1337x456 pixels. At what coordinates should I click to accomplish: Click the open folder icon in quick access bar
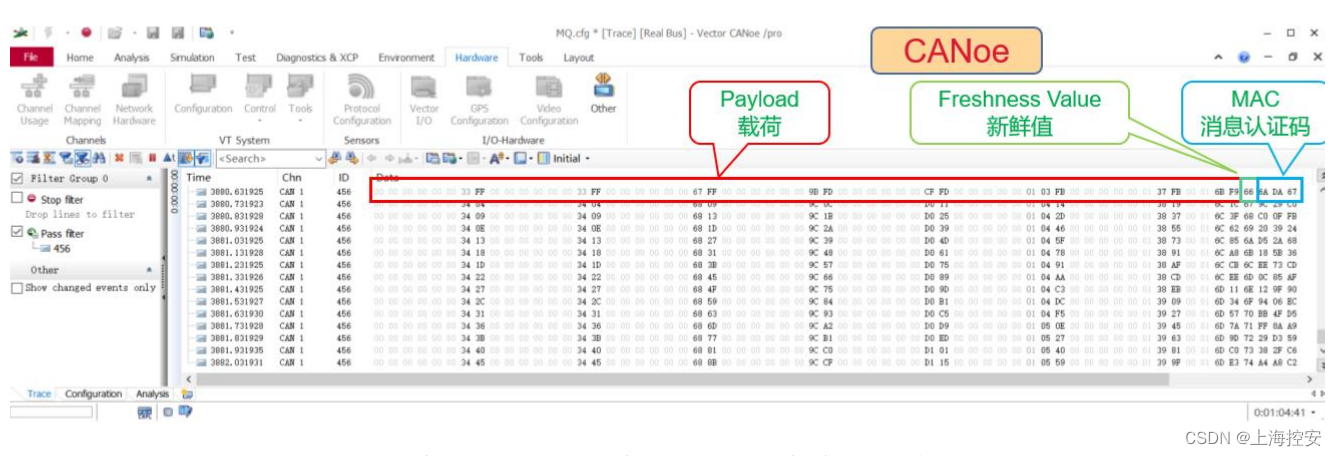[115, 33]
